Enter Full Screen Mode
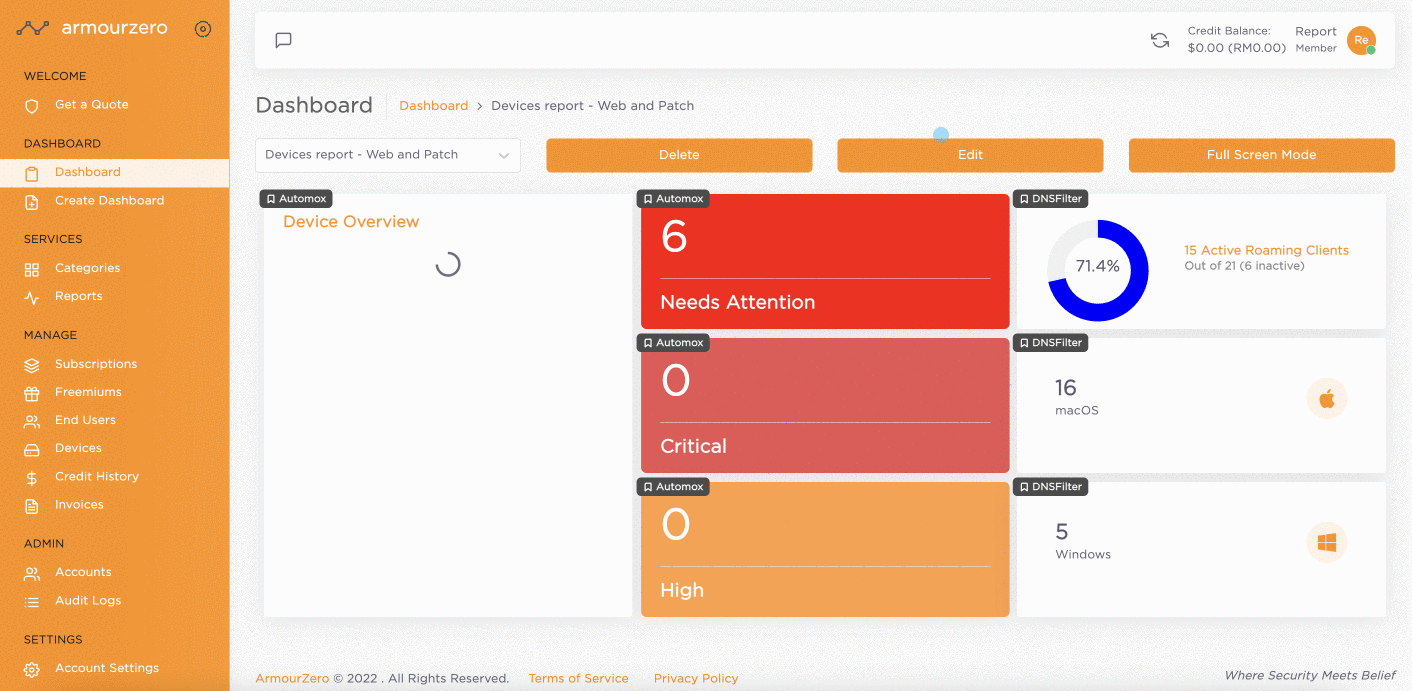 point(1262,155)
